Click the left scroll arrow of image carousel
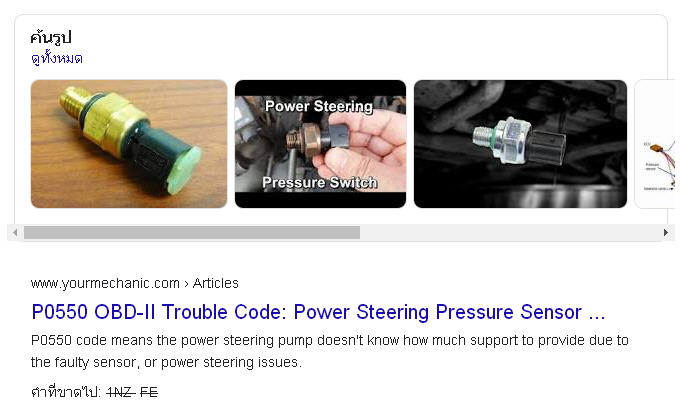This screenshot has height=406, width=691. (15, 232)
